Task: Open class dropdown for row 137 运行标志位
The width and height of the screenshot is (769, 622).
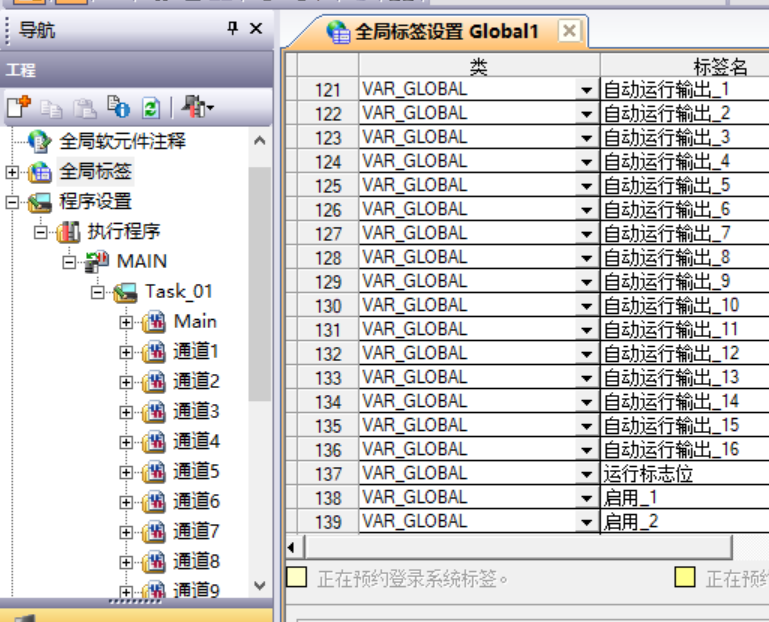Action: point(587,474)
